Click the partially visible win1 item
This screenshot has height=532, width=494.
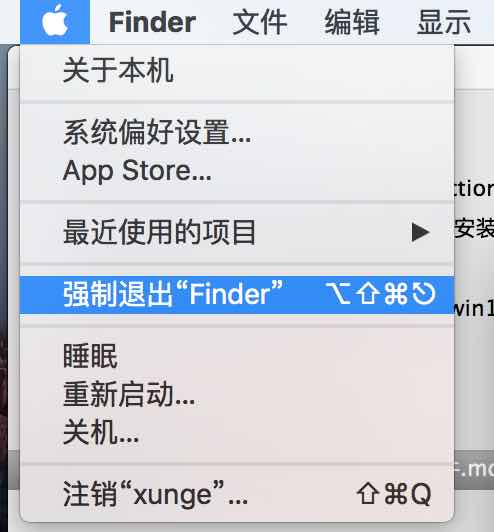[x=474, y=309]
